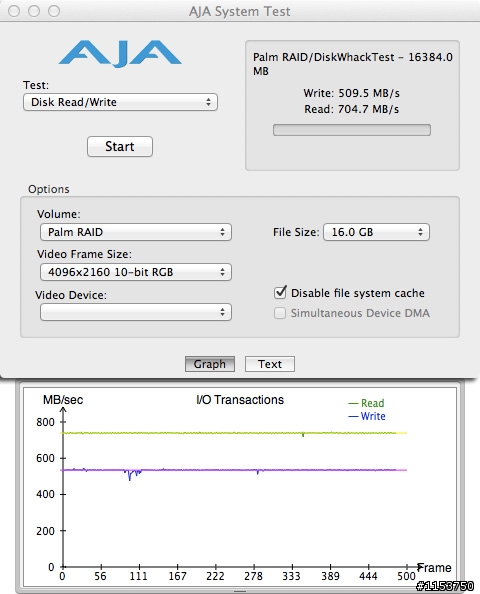Click the 389 frame tick label
The width and height of the screenshot is (480, 594).
tap(330, 577)
